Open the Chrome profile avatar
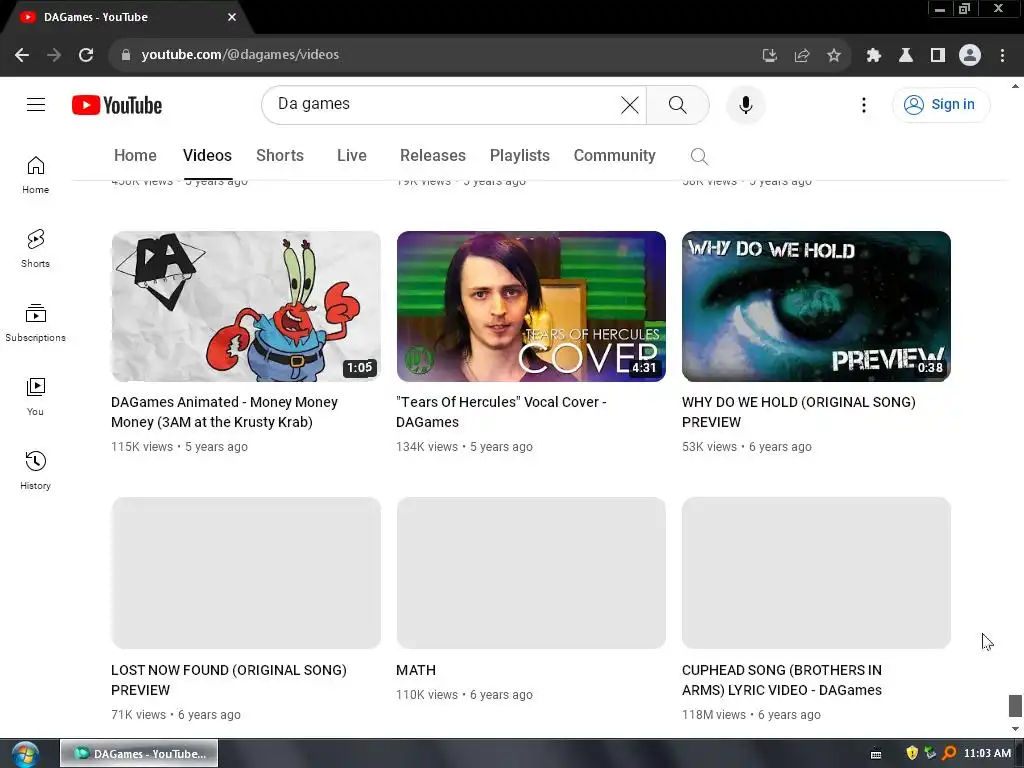 969,55
